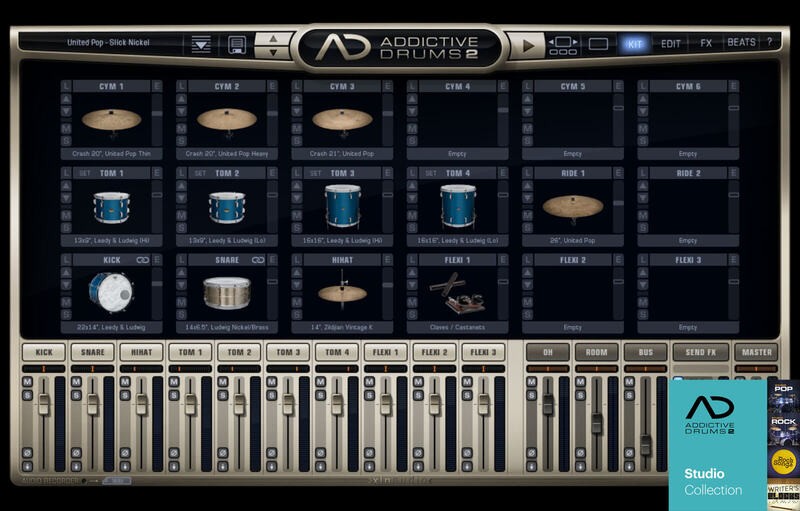The height and width of the screenshot is (511, 800).
Task: Open the help question mark
Action: (769, 42)
